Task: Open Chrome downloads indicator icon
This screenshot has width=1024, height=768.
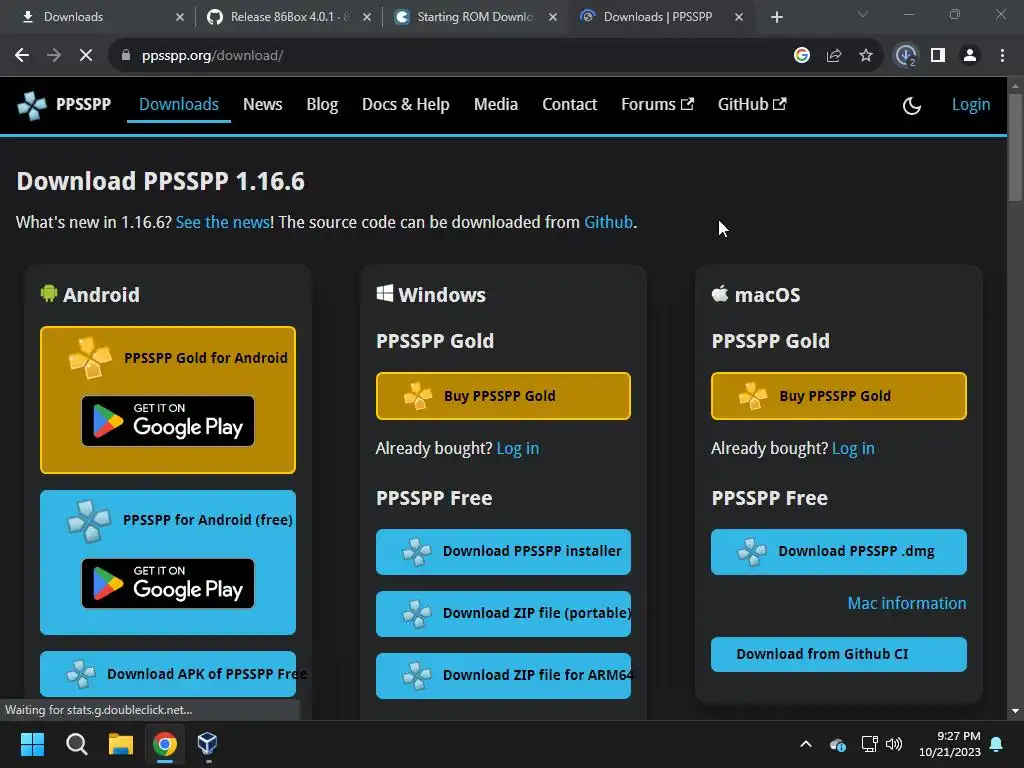Action: click(906, 56)
